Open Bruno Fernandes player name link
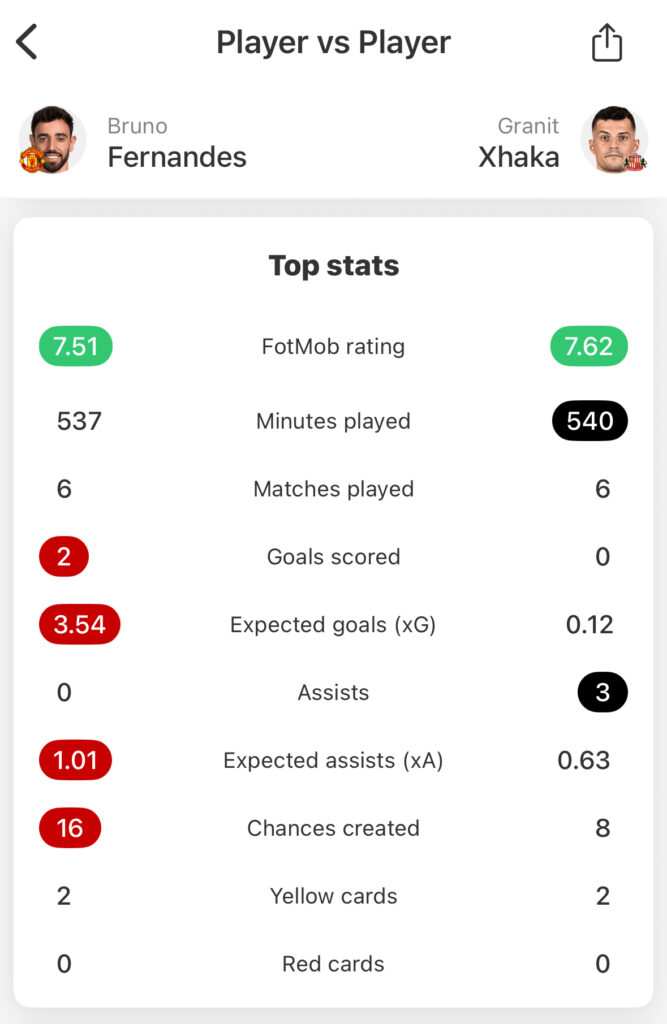This screenshot has width=667, height=1024. (176, 143)
